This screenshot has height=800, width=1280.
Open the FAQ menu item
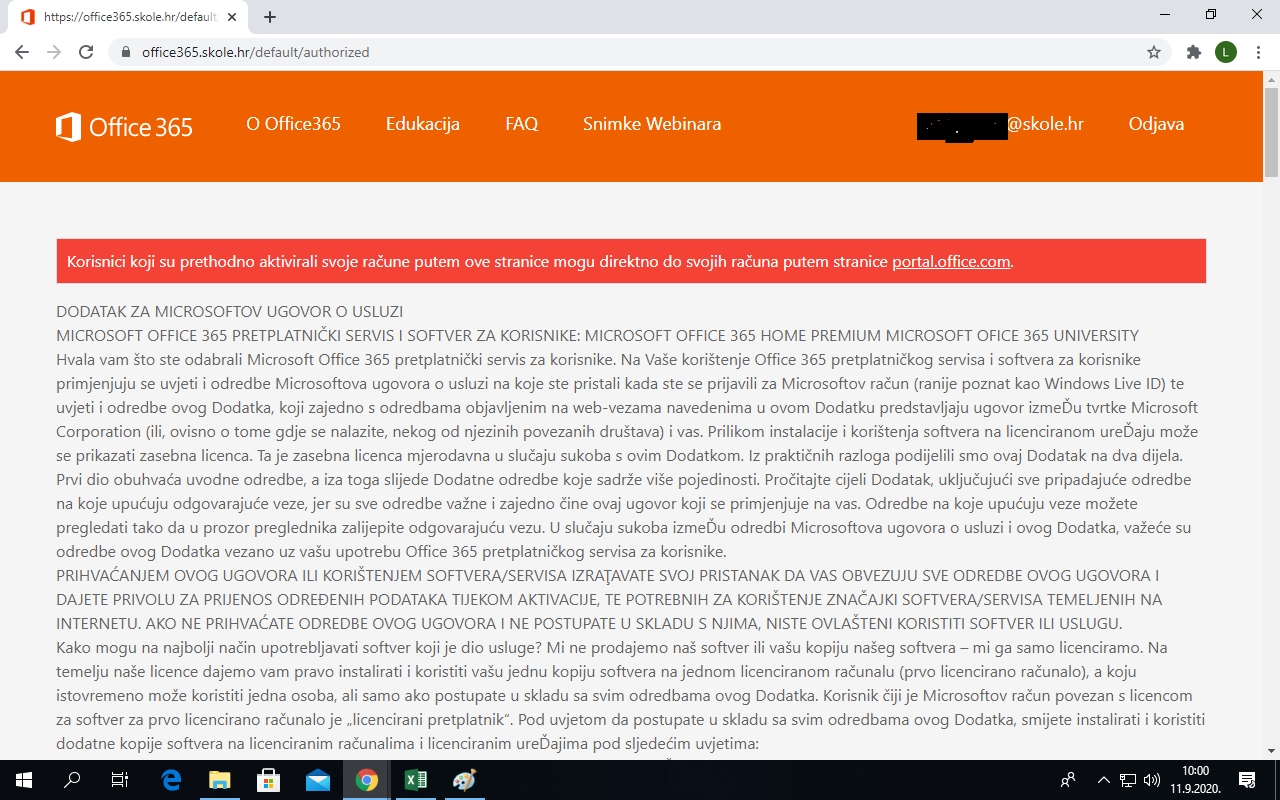[x=522, y=124]
